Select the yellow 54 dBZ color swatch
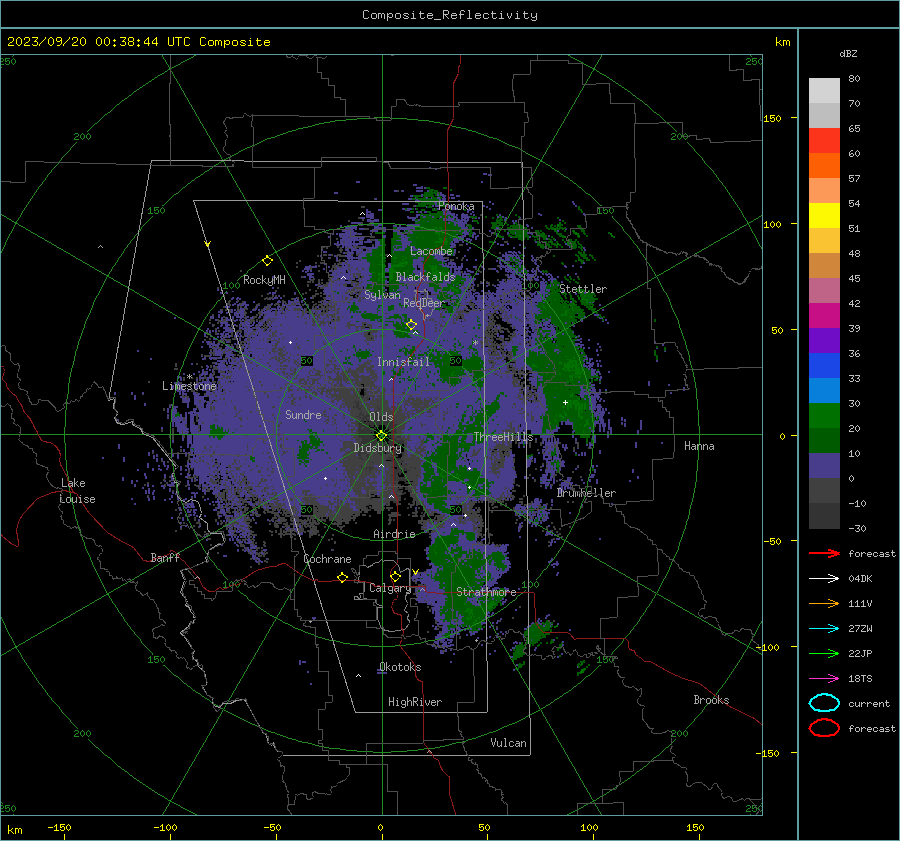The image size is (900, 841). click(824, 215)
